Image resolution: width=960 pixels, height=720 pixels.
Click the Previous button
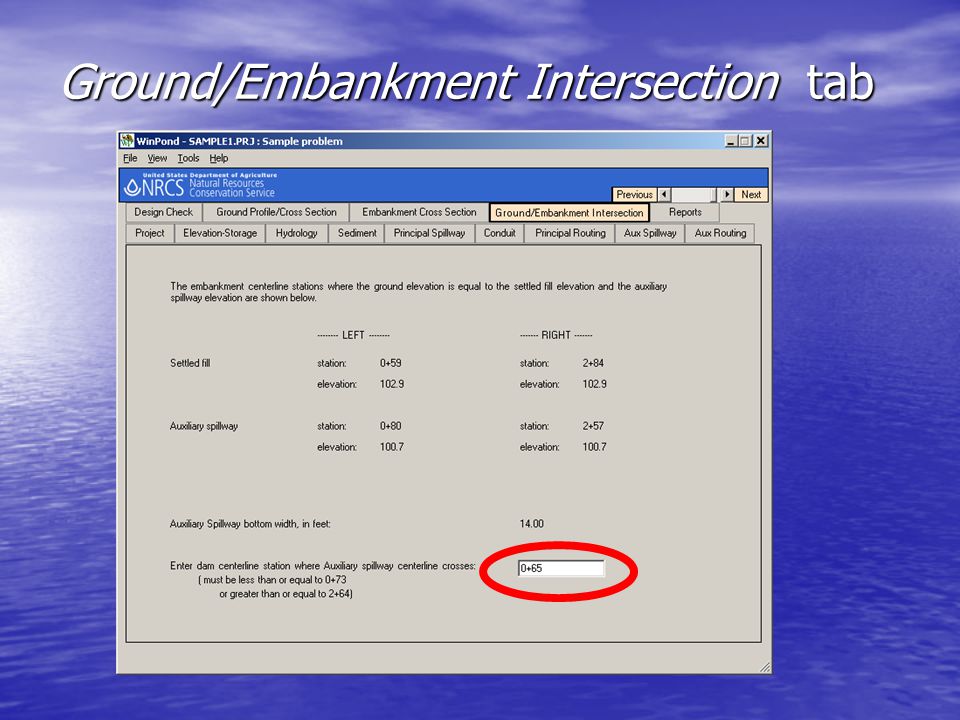tap(634, 195)
